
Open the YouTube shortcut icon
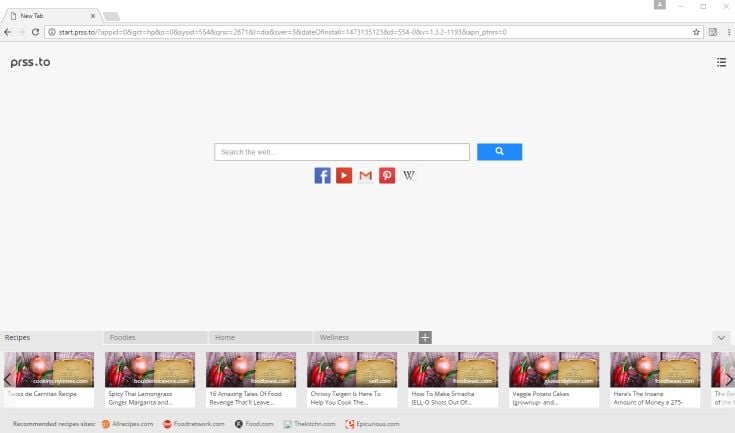pos(344,175)
